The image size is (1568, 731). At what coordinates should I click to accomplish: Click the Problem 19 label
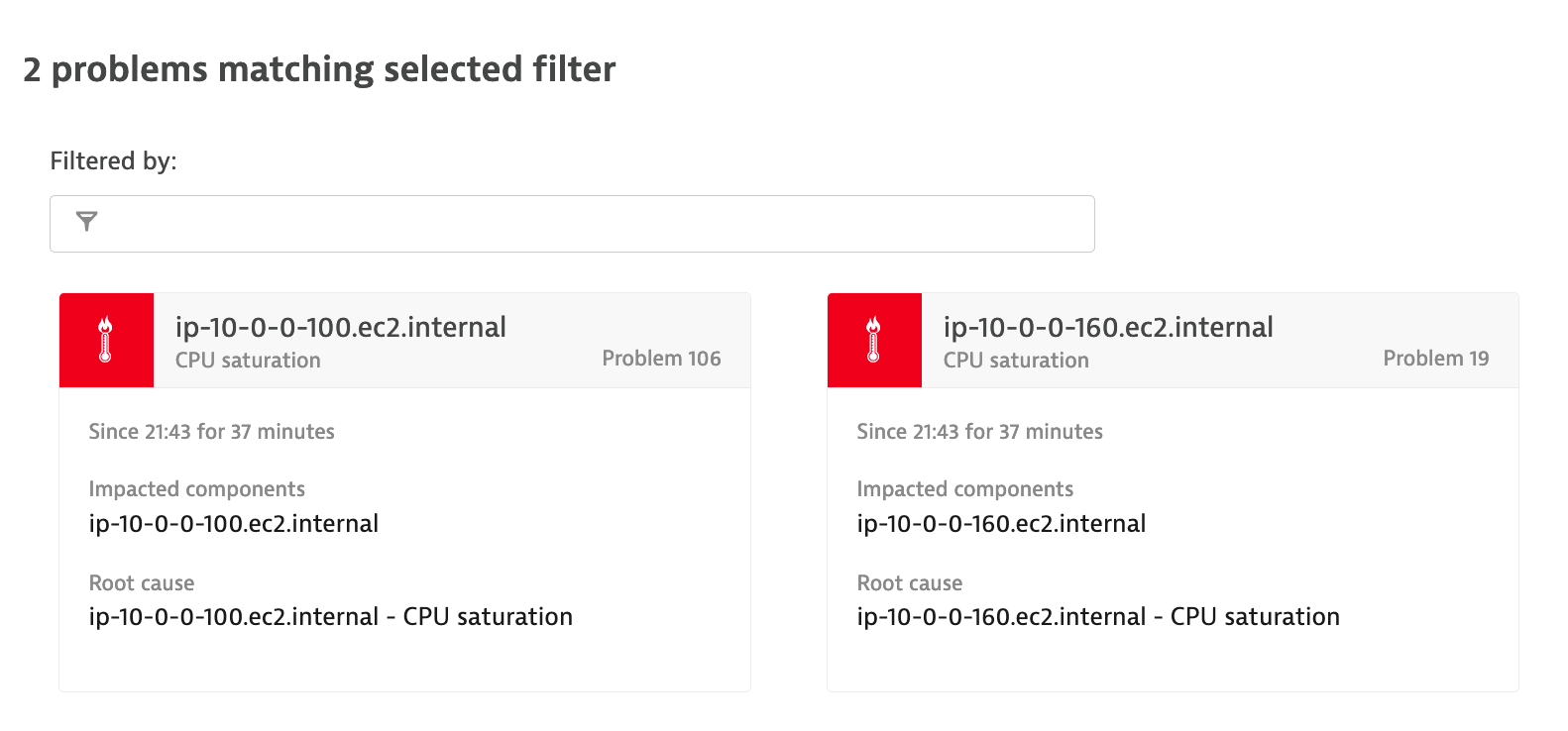pos(1436,359)
